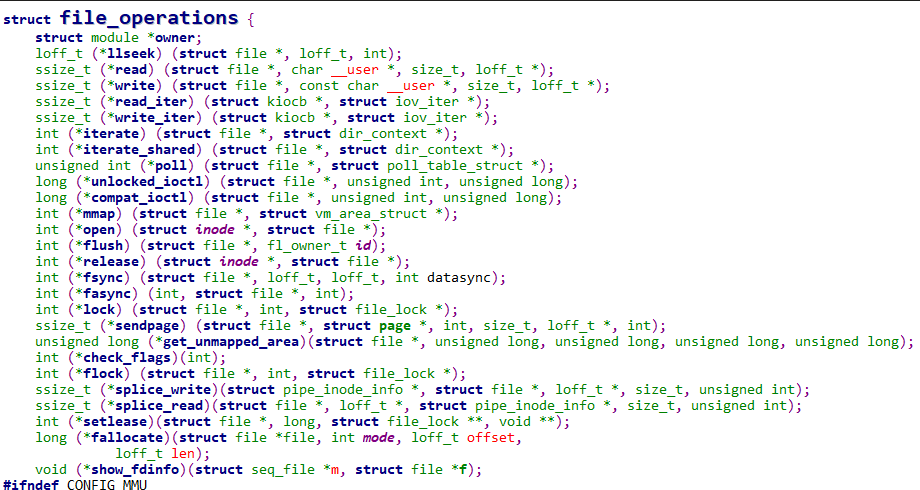Click the write function pointer name
Viewport: 920px width, 490px height.
pos(135,86)
